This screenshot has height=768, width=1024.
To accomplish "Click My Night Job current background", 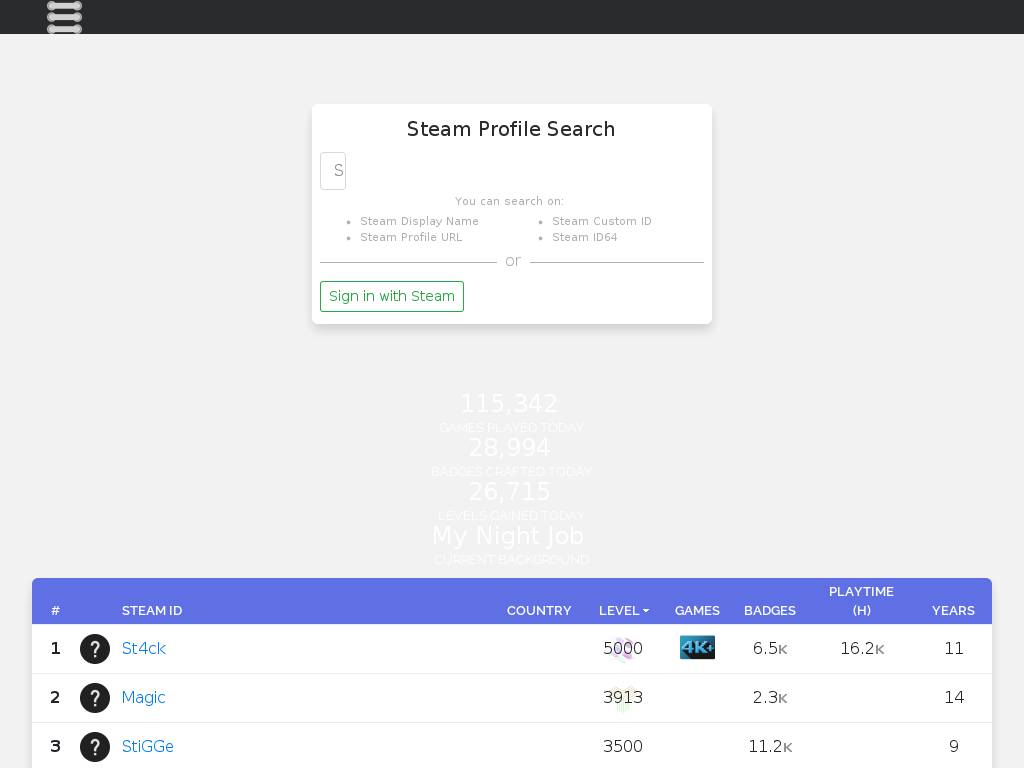I will pos(508,537).
